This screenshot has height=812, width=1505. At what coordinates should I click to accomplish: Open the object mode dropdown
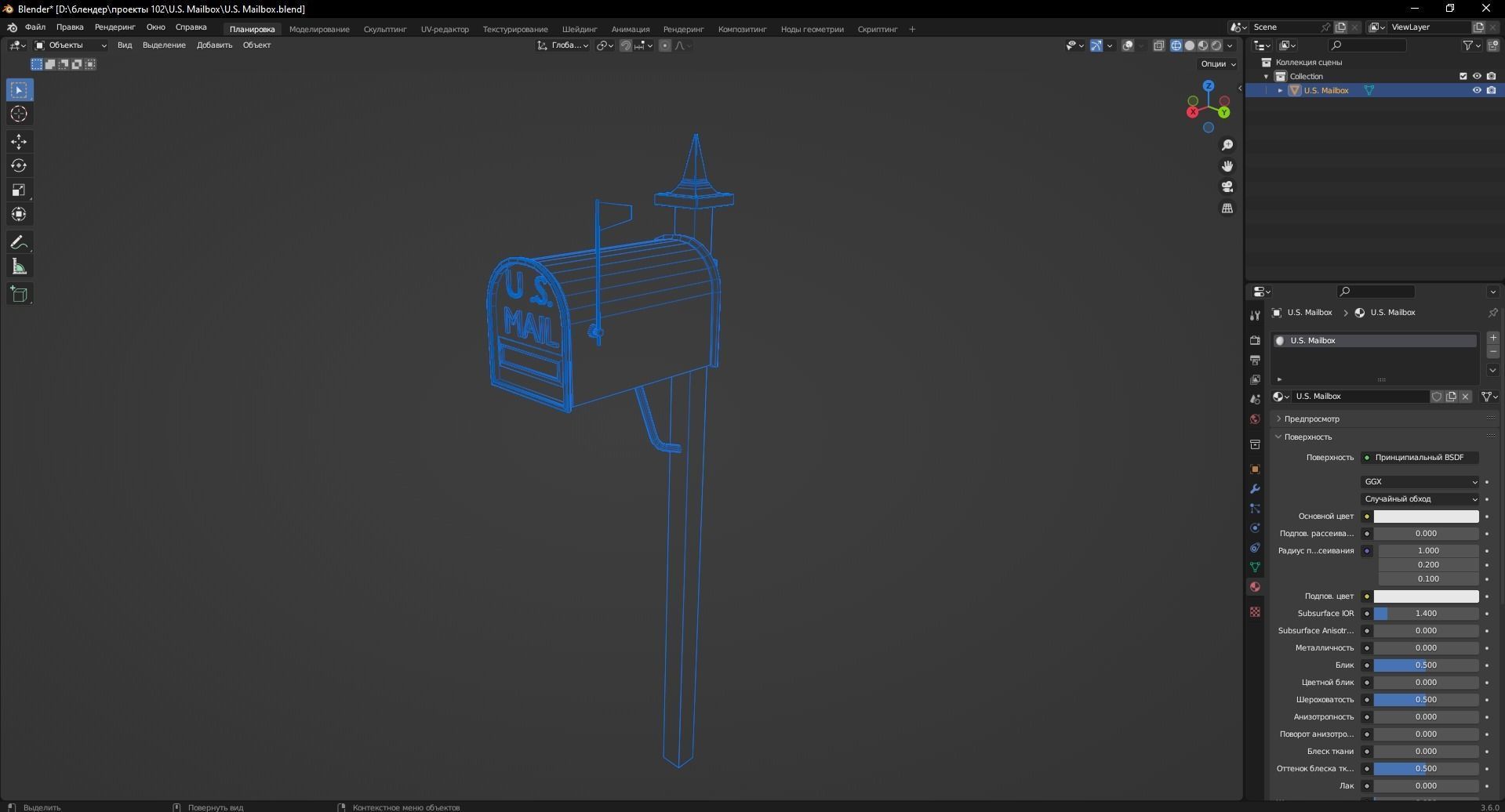[x=71, y=45]
